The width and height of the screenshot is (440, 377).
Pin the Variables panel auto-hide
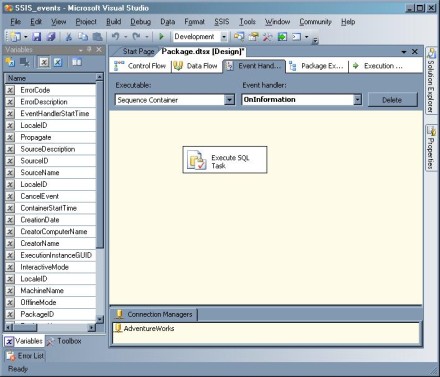pos(89,50)
